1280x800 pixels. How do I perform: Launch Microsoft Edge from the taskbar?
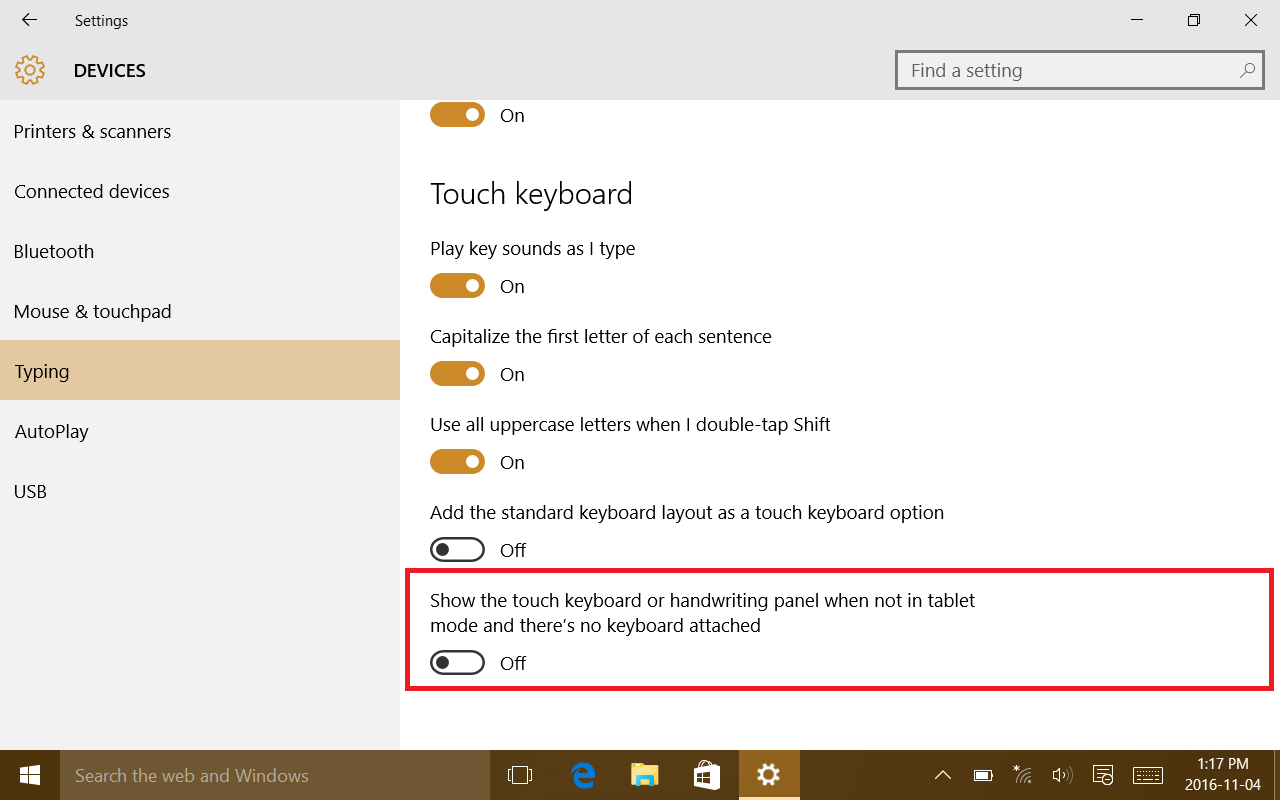(x=583, y=775)
